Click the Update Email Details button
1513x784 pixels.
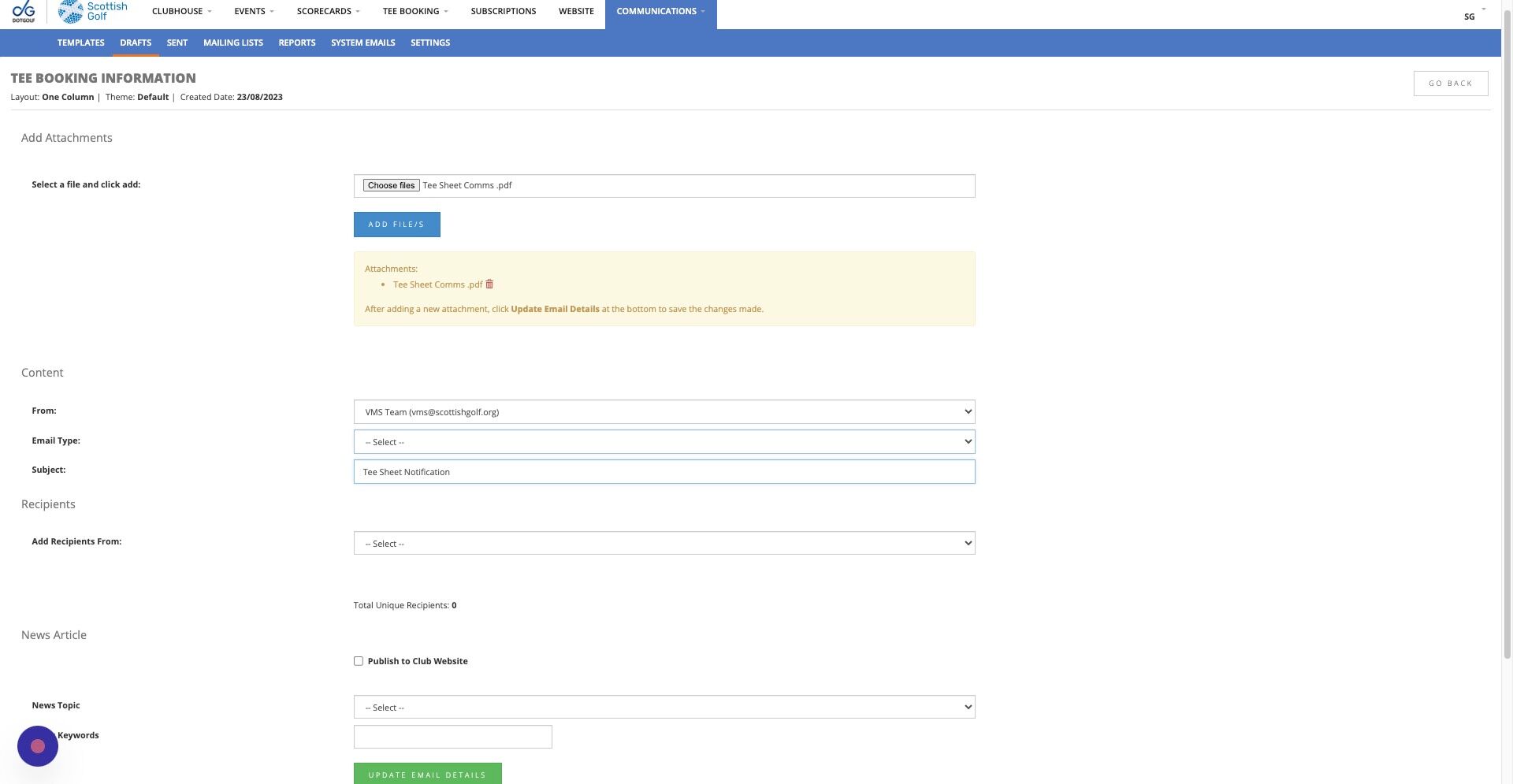click(427, 774)
